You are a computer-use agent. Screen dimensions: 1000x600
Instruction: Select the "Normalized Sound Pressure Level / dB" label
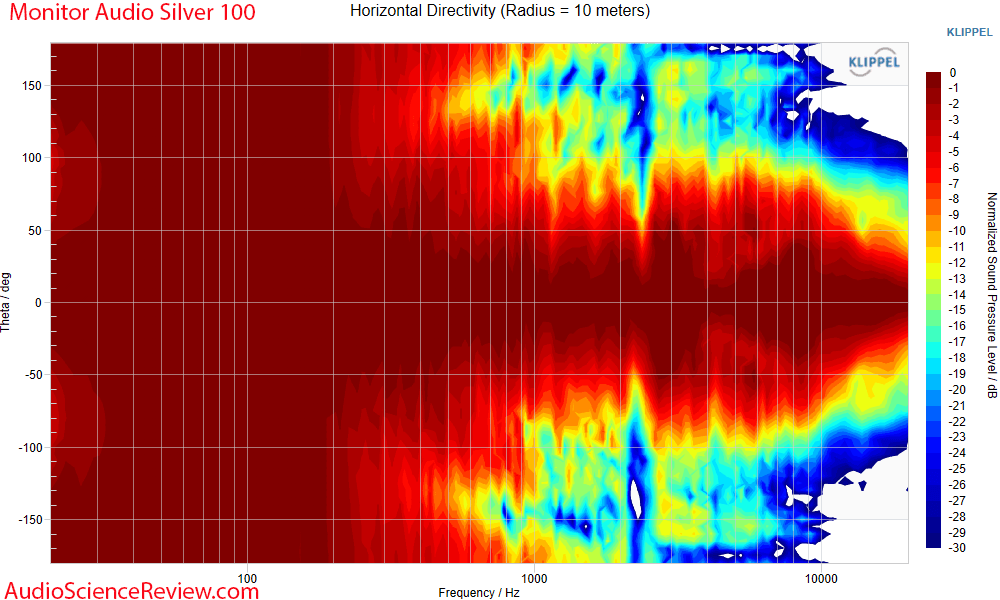point(992,296)
